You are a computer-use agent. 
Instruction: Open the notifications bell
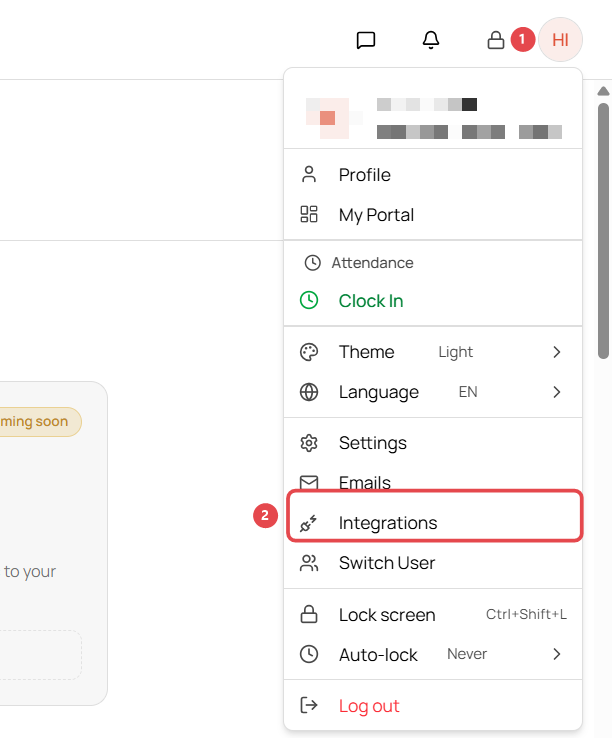coord(431,40)
